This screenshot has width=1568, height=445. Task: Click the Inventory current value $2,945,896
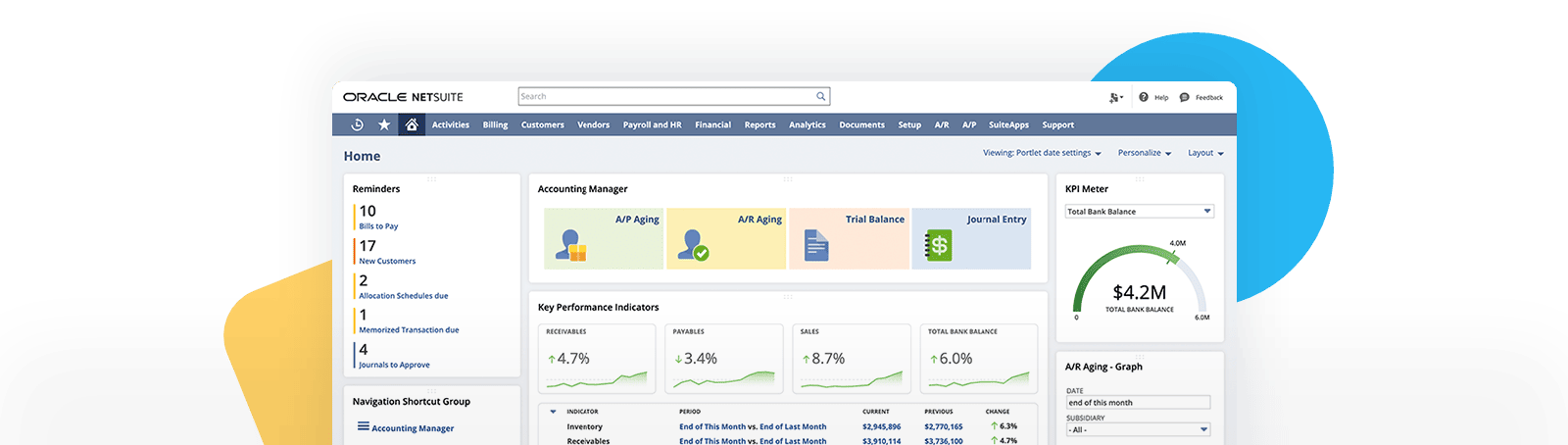tap(881, 426)
